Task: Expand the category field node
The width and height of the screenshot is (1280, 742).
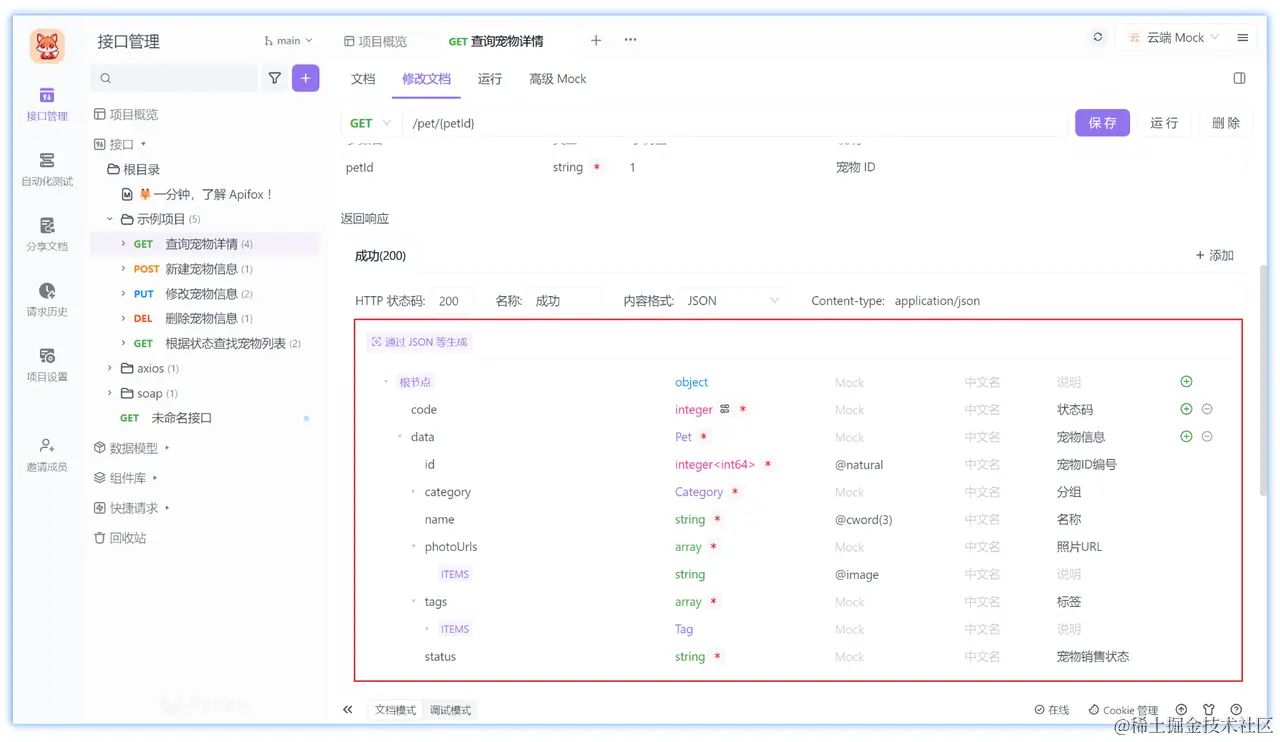Action: (413, 492)
